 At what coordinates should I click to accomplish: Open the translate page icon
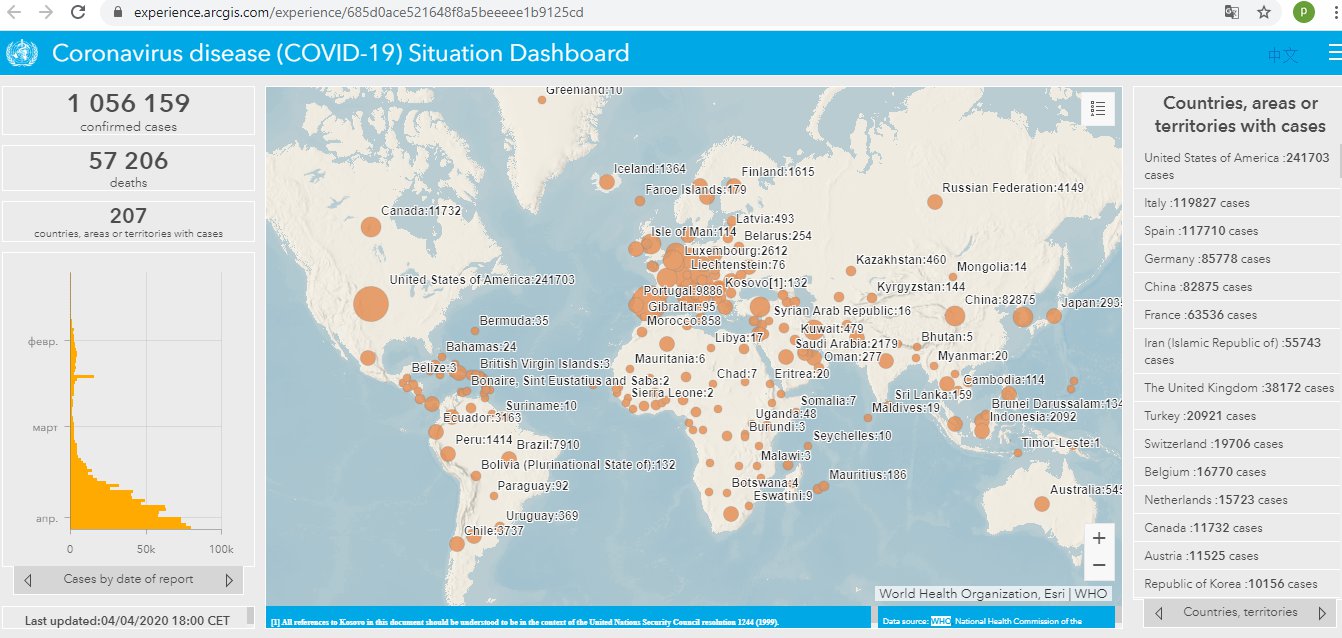[1233, 13]
